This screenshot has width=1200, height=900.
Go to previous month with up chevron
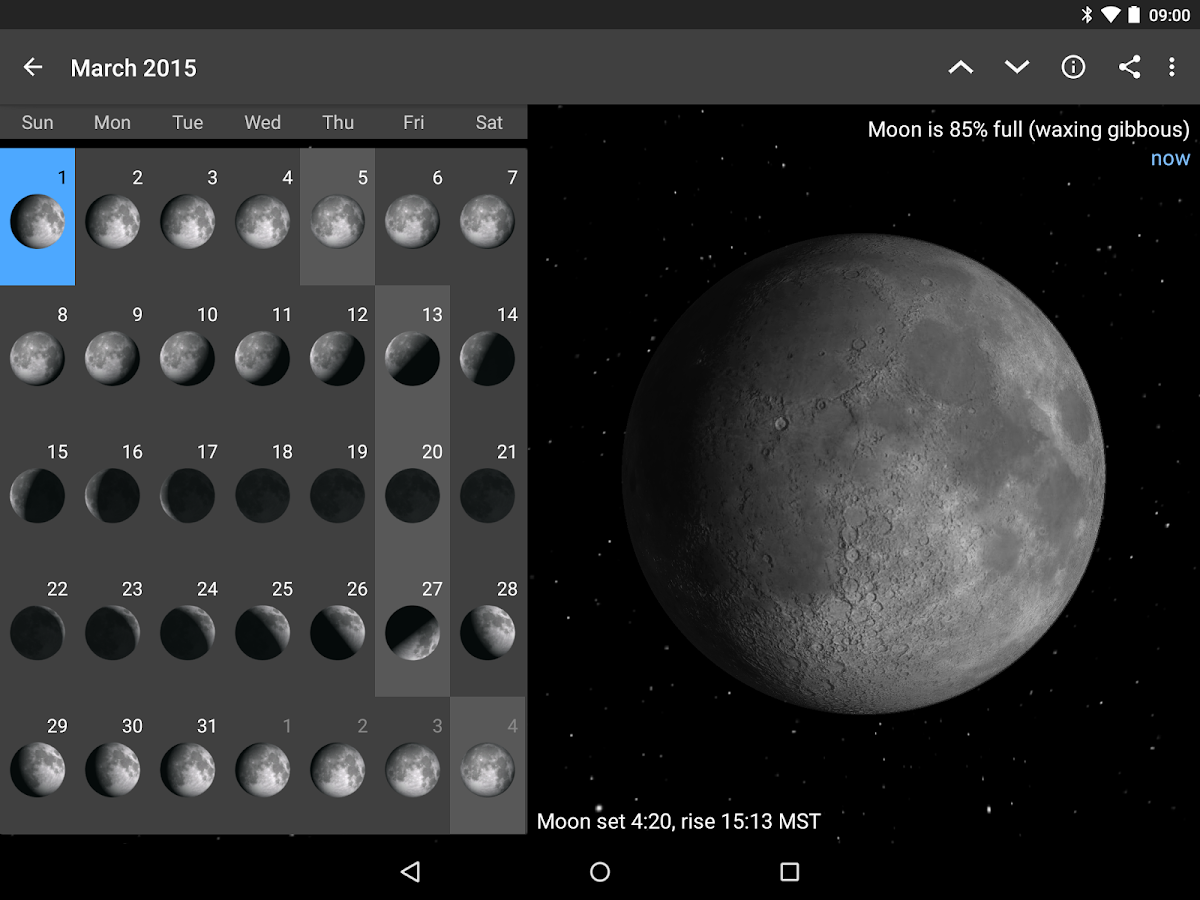pyautogui.click(x=960, y=67)
